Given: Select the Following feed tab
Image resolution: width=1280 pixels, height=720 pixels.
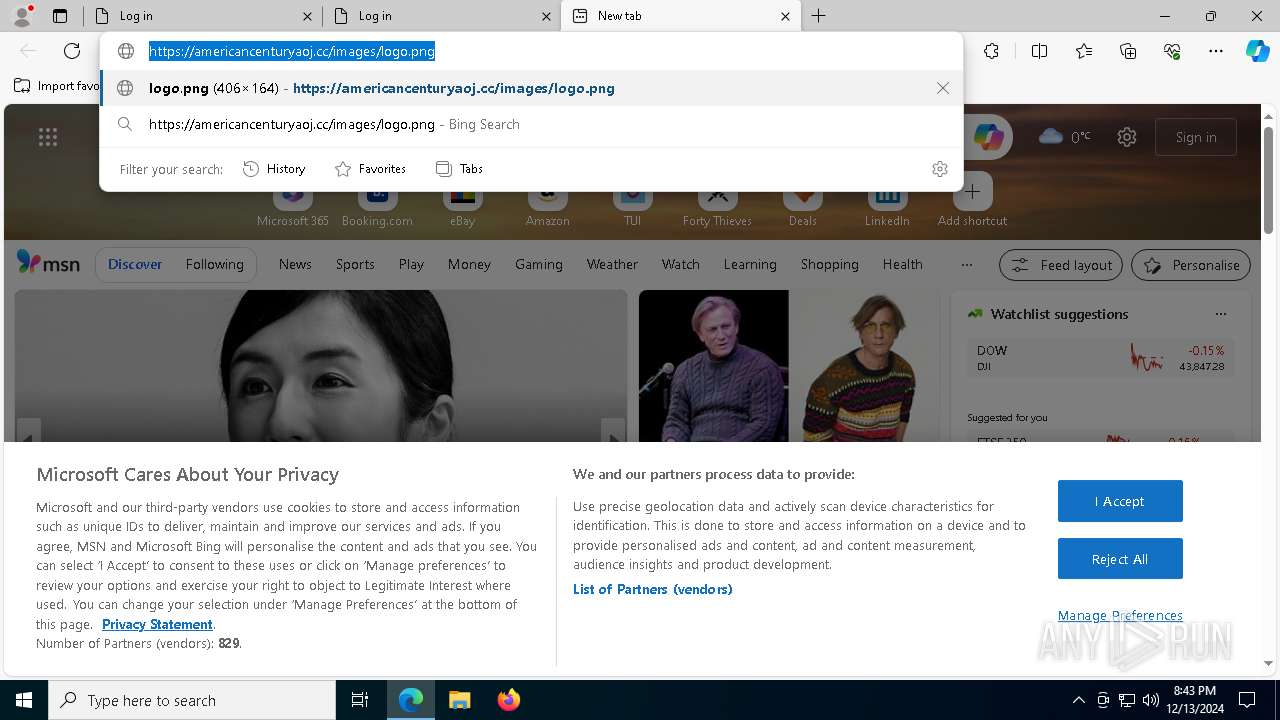Looking at the screenshot, I should [x=214, y=265].
